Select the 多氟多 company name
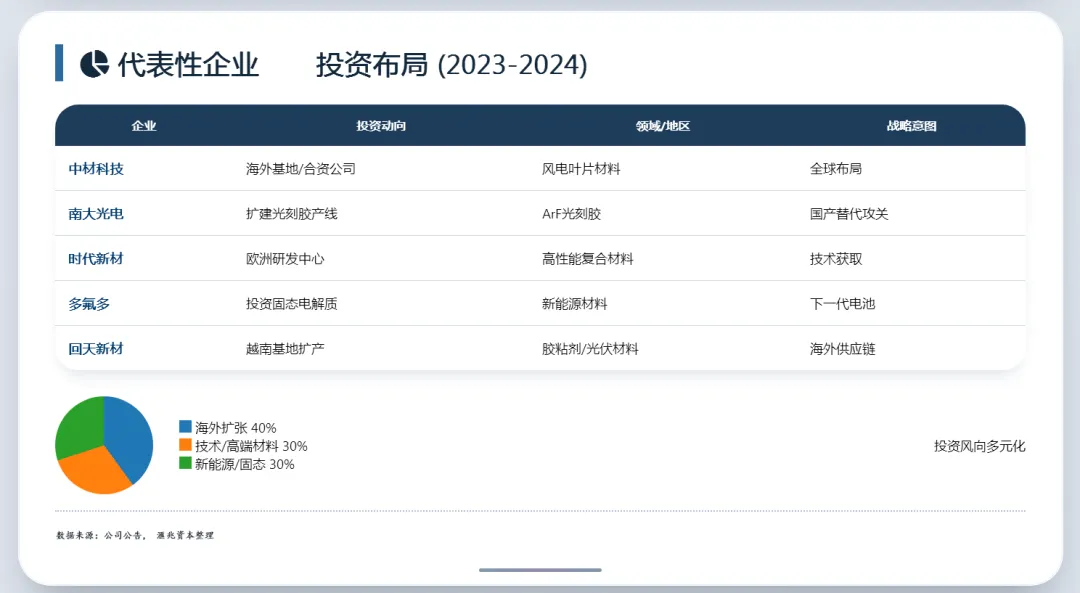1080x593 pixels. pos(89,304)
